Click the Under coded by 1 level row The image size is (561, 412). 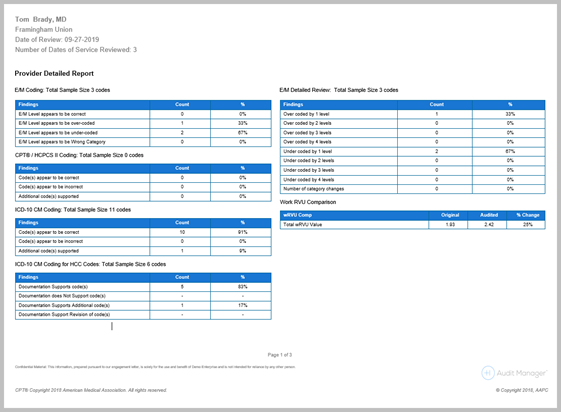(413, 151)
